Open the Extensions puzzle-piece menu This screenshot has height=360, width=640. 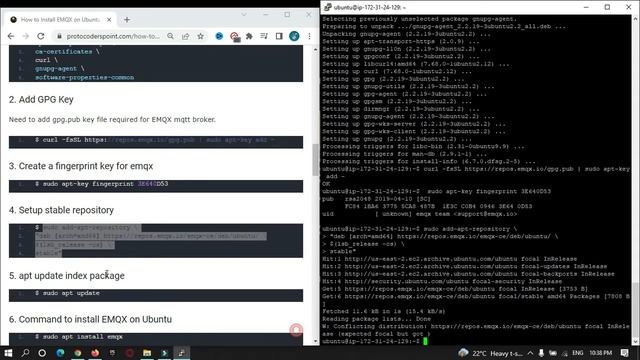point(249,36)
